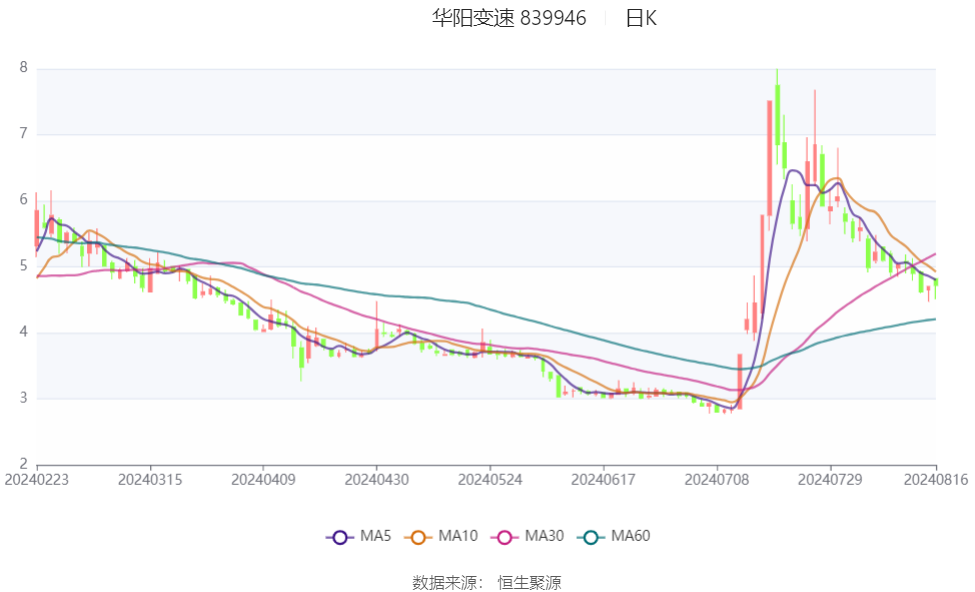Screen dimensions: 975x592
Task: Click the y-axis value 2
Action: (24, 463)
